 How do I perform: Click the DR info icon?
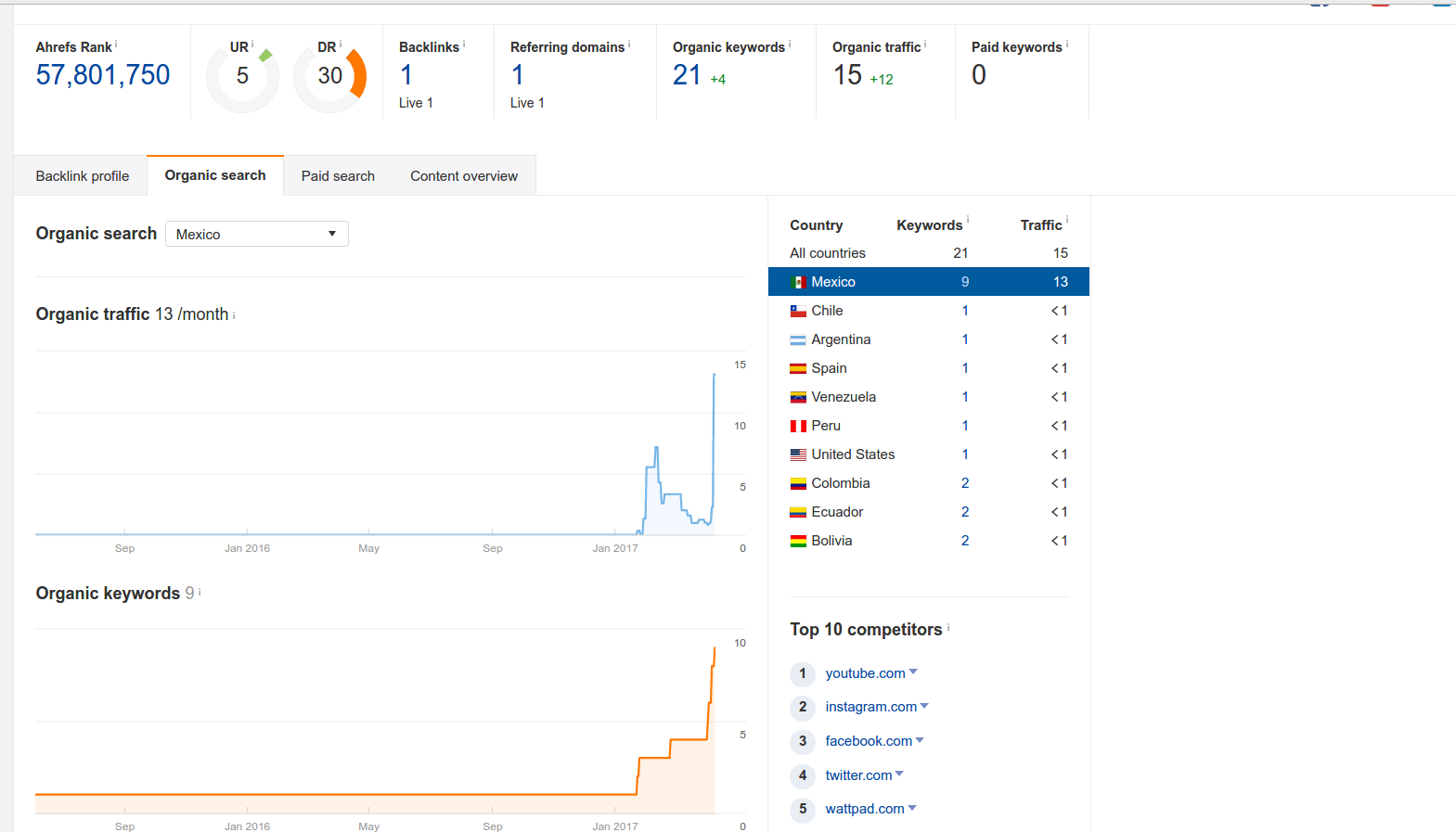pyautogui.click(x=341, y=44)
